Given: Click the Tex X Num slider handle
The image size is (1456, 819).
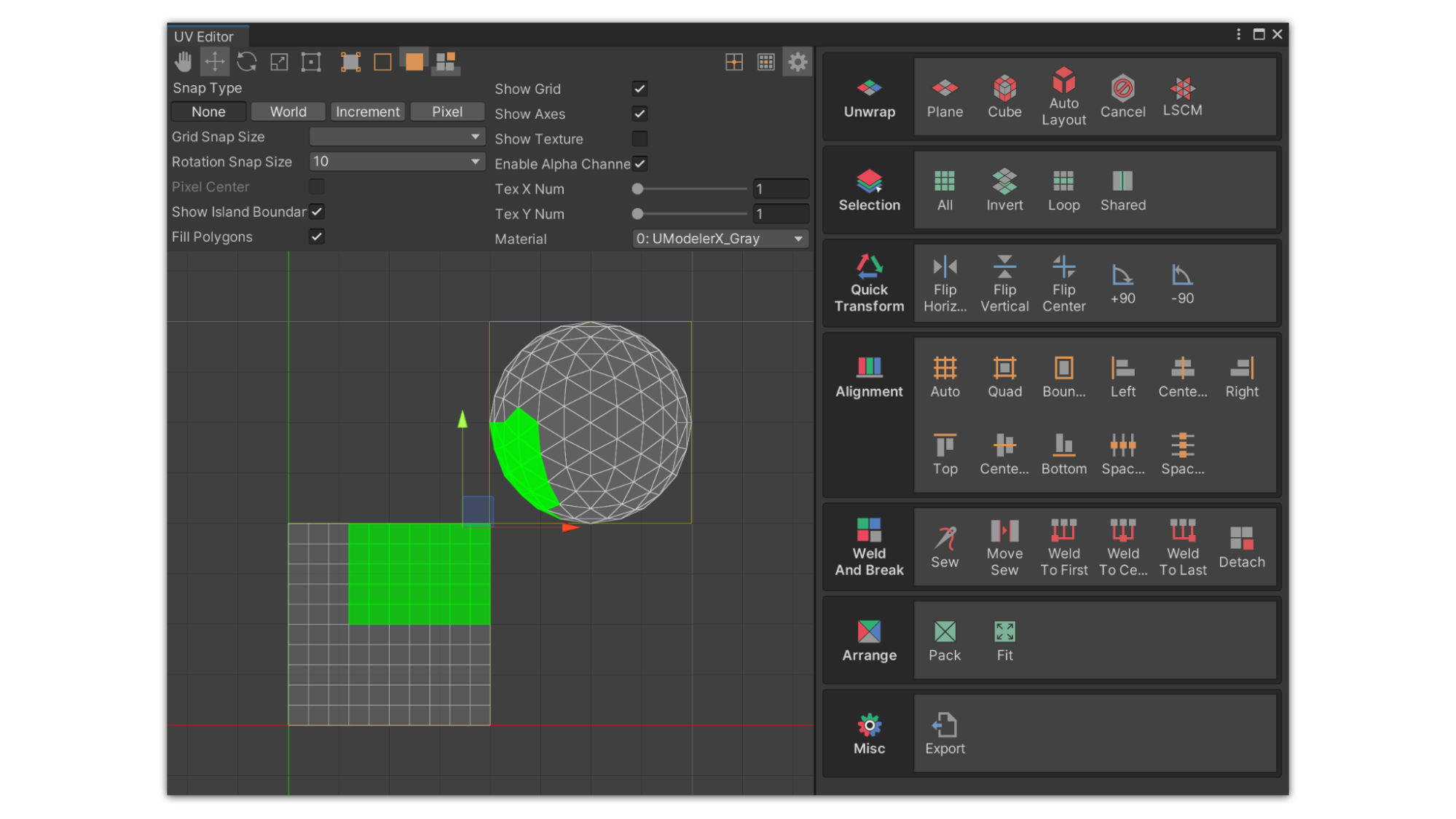Looking at the screenshot, I should click(x=638, y=189).
